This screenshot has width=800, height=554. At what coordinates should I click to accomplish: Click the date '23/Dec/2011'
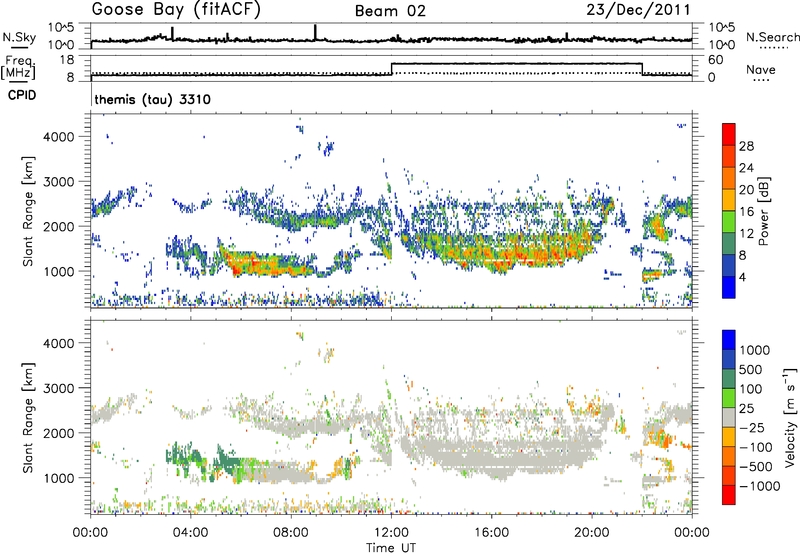(638, 10)
